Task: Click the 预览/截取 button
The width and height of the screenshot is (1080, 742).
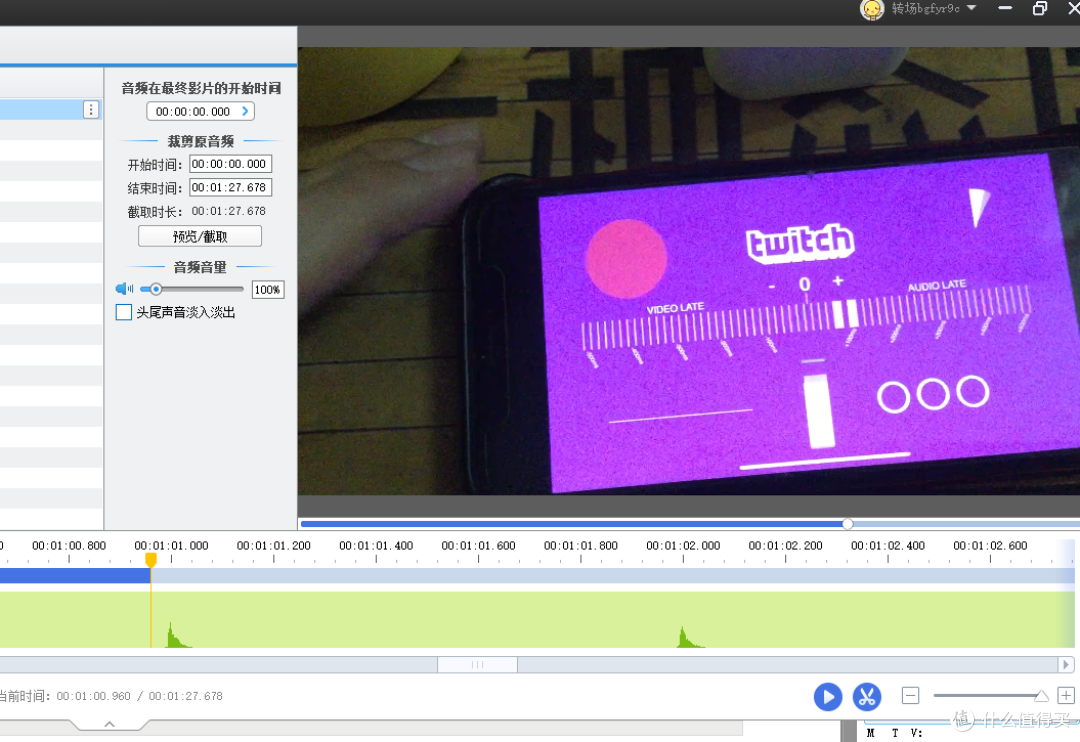Action: pos(200,236)
